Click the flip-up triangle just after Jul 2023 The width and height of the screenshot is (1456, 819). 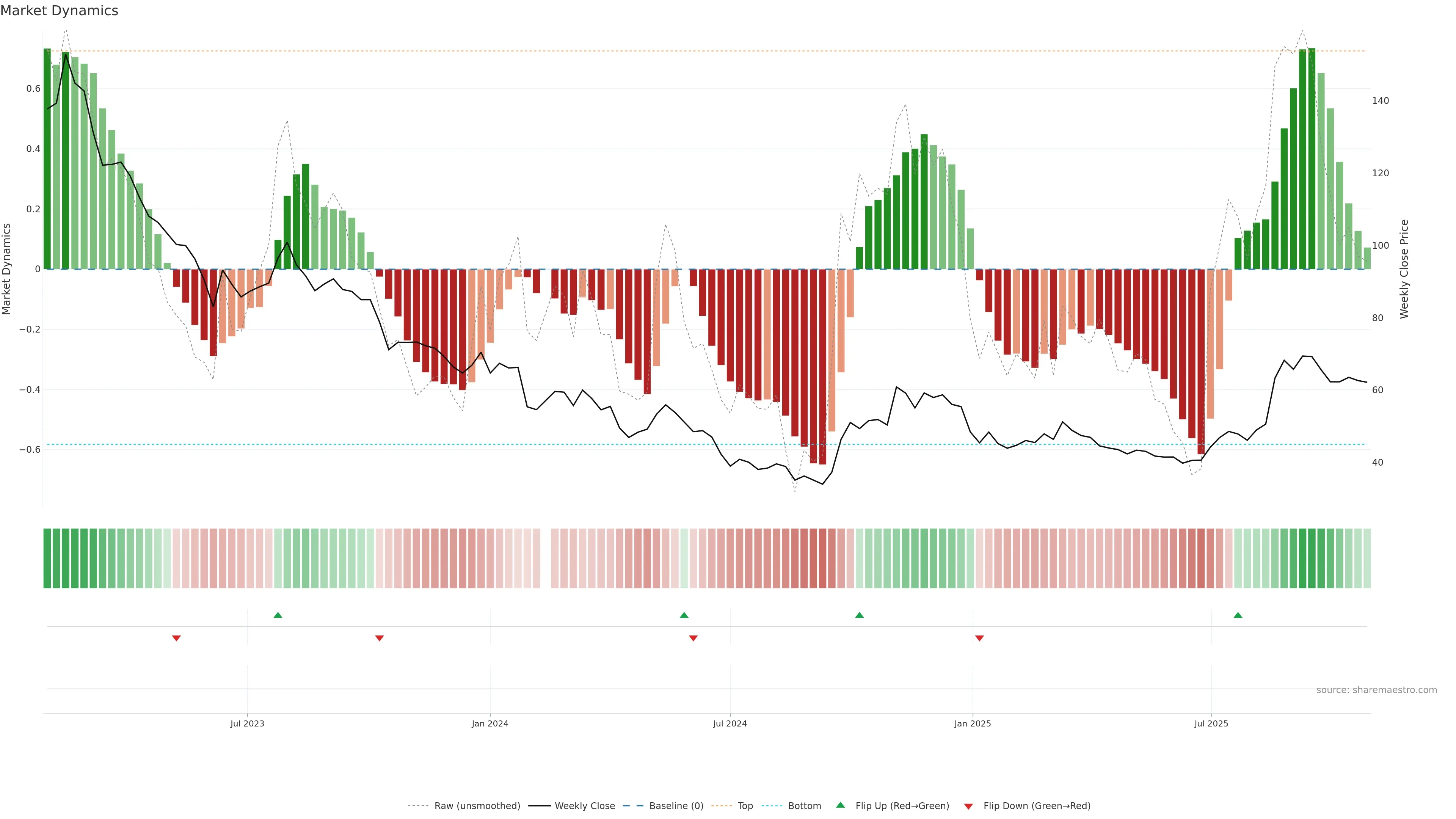click(x=278, y=615)
